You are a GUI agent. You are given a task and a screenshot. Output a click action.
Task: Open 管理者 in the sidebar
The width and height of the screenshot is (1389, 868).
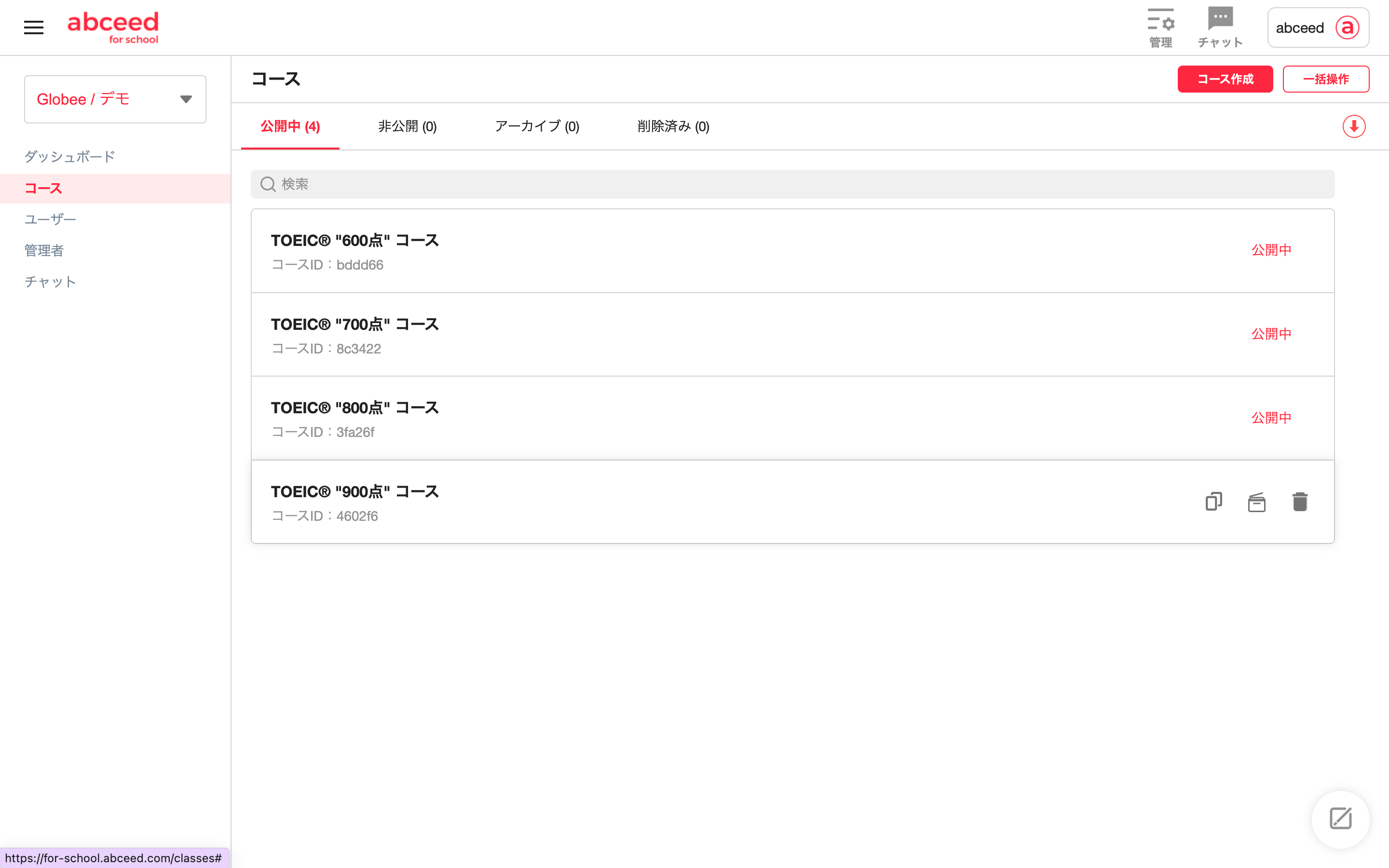pos(43,250)
